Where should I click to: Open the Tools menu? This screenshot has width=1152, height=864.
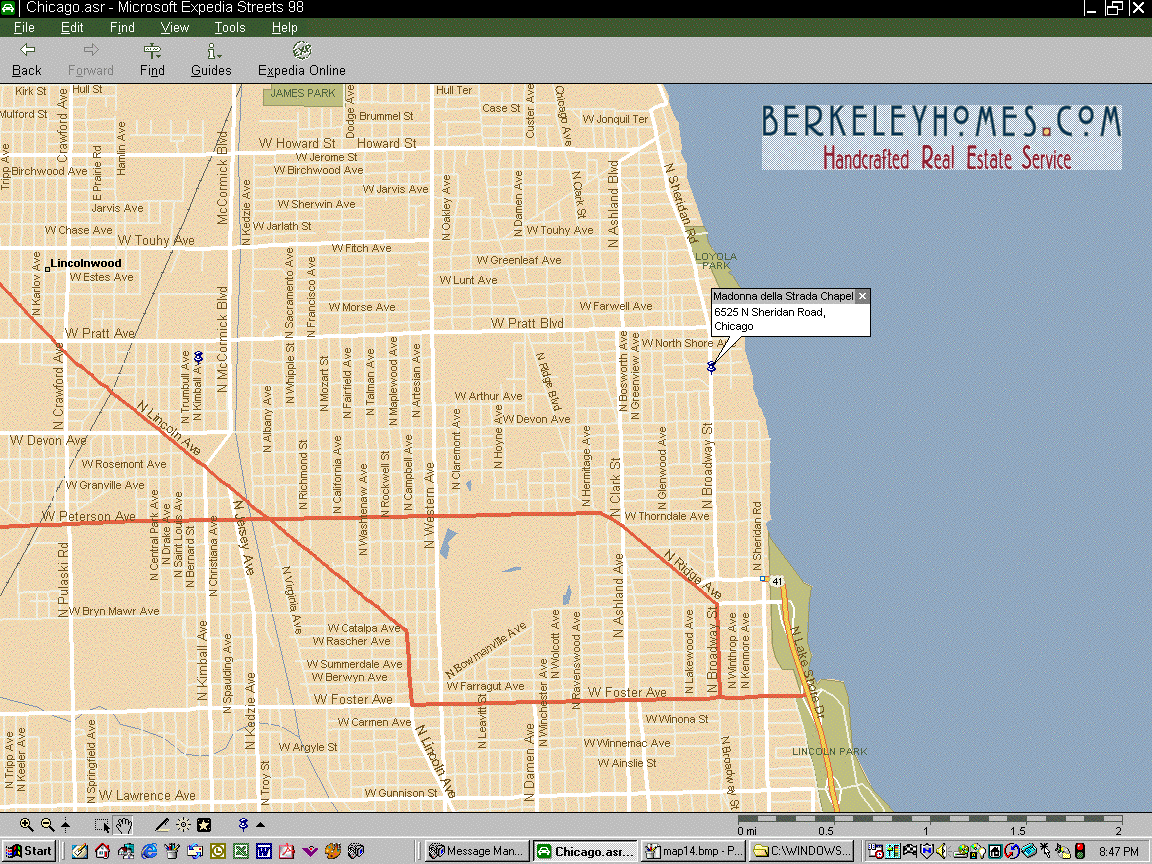pyautogui.click(x=229, y=28)
